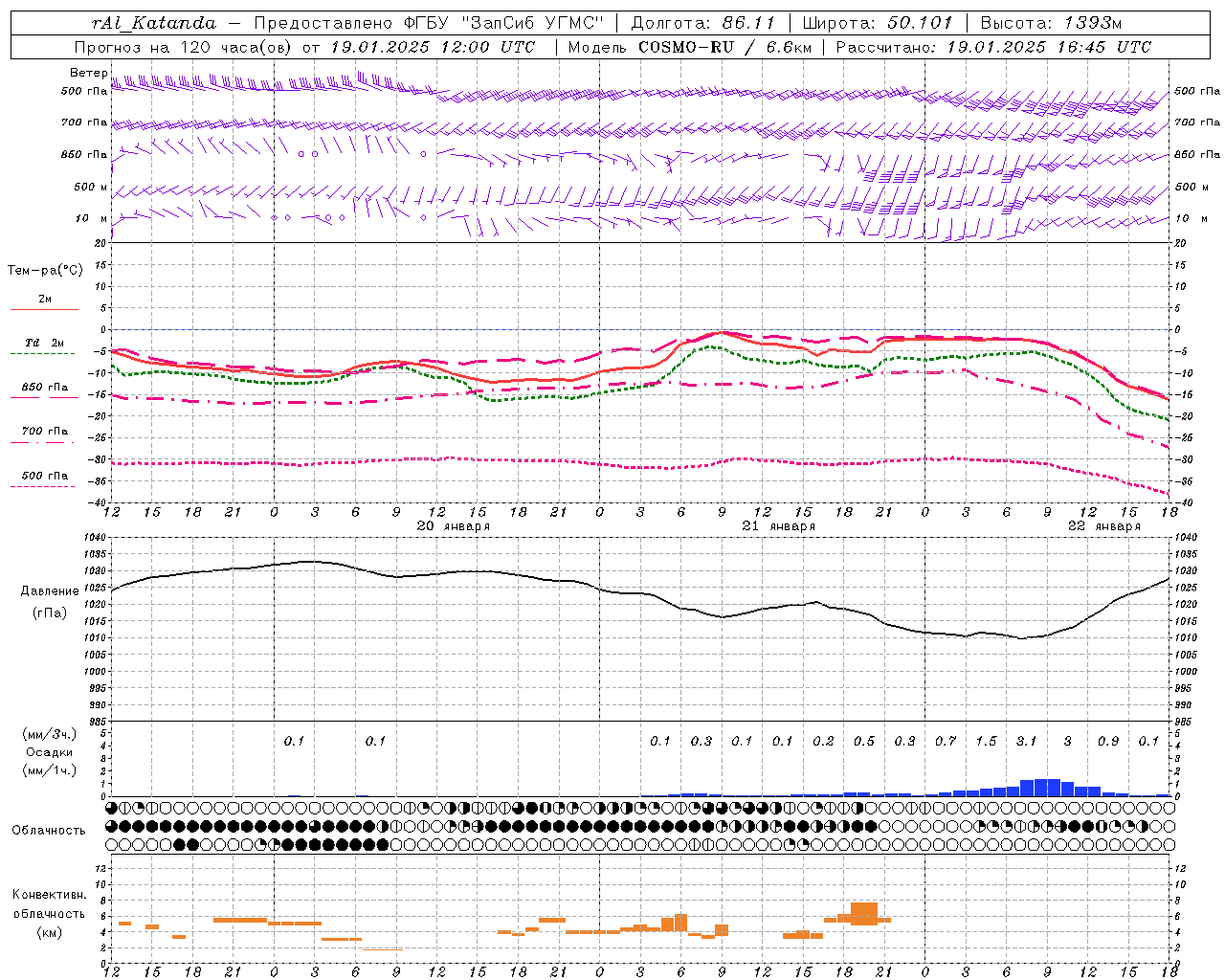Image resolution: width=1225 pixels, height=980 pixels.
Task: Click the elevation text 'Высота: 1393м'
Action: click(x=1051, y=23)
